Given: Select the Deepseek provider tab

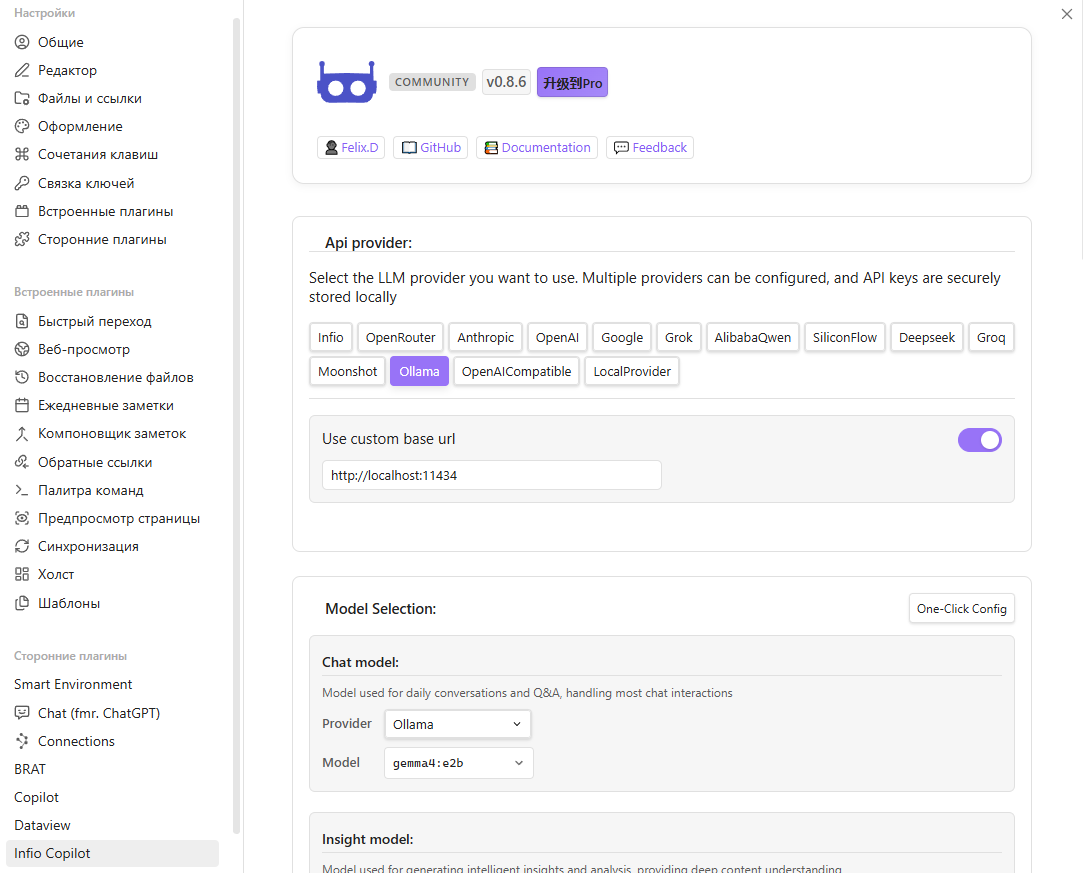Looking at the screenshot, I should click(x=926, y=338).
